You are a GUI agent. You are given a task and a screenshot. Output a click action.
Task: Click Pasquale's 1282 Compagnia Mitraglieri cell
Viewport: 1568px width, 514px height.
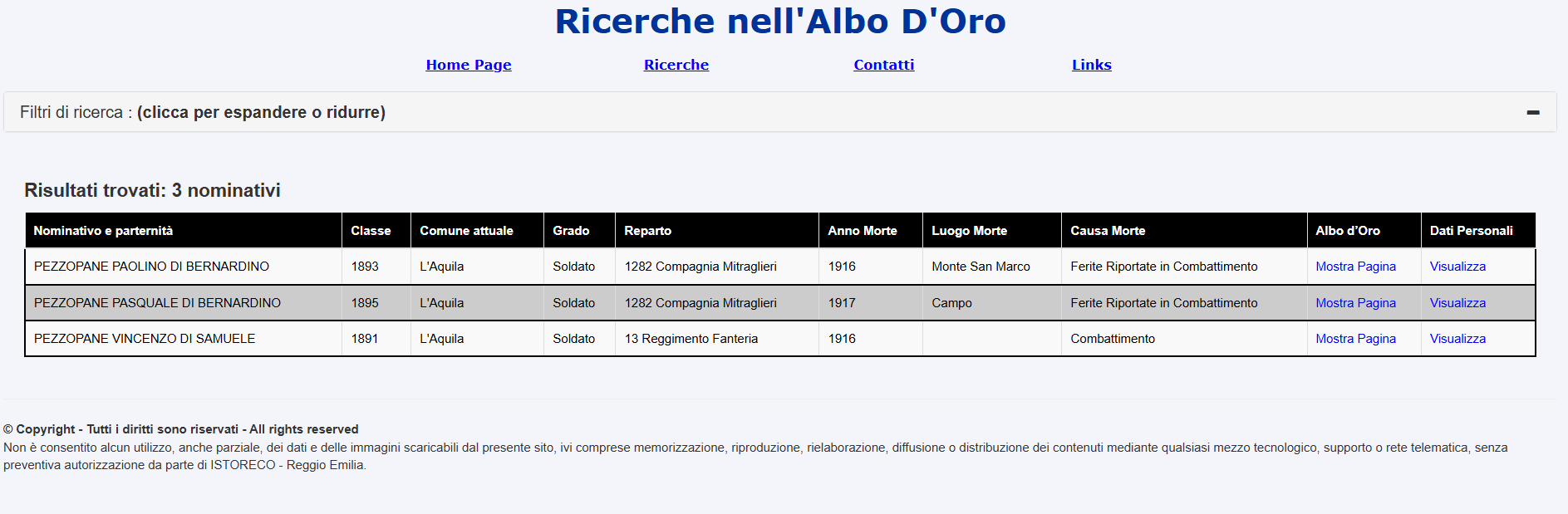point(717,303)
